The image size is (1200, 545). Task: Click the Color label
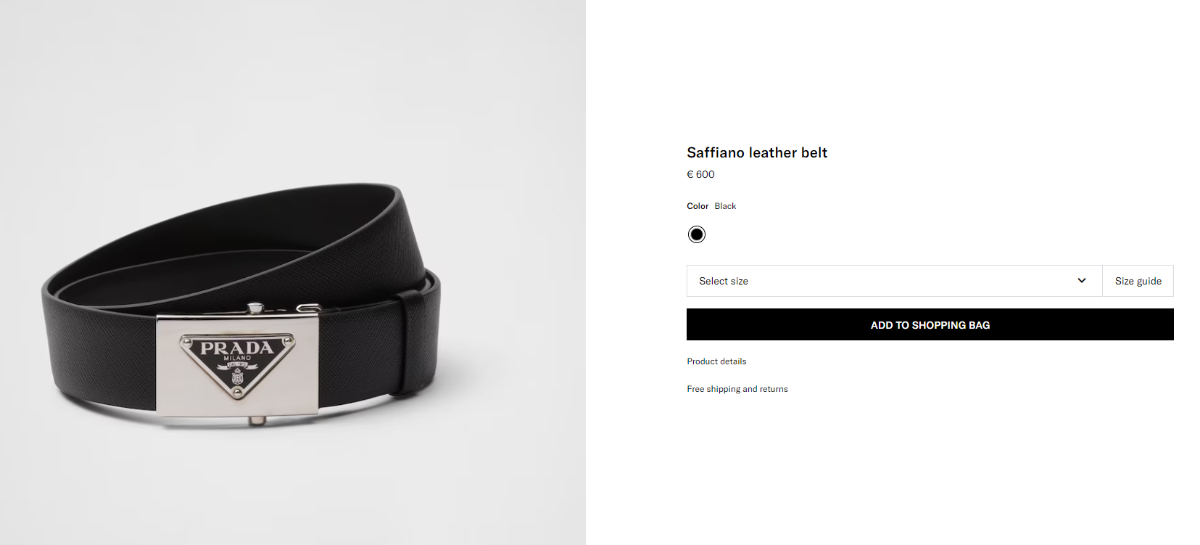click(x=697, y=206)
